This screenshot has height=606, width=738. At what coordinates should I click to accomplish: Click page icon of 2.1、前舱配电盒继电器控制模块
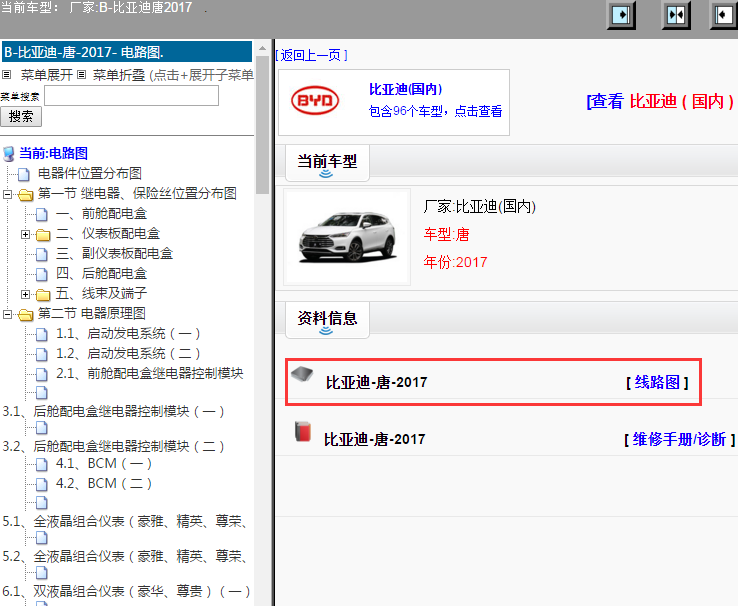[x=42, y=375]
